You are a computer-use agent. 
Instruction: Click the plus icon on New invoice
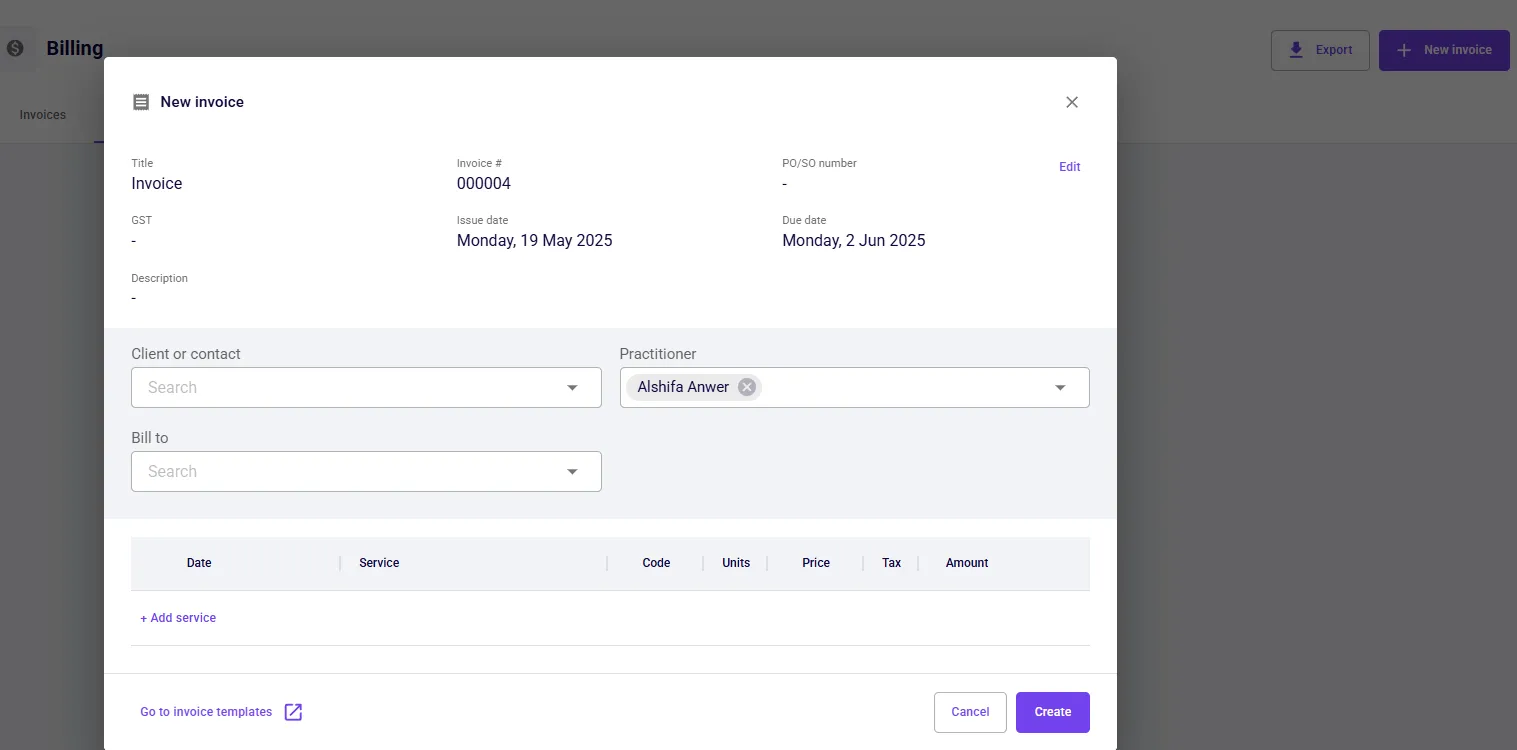coord(1404,50)
